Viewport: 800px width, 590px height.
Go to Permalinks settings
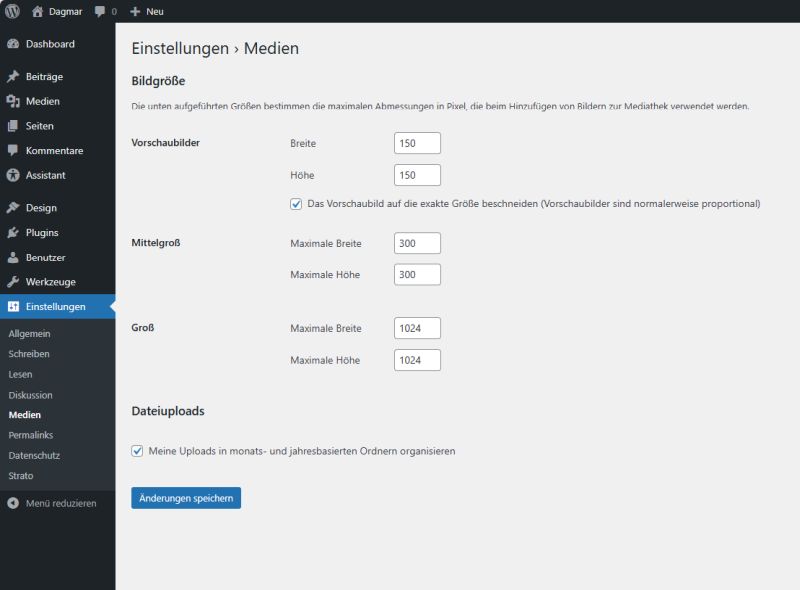coord(31,435)
